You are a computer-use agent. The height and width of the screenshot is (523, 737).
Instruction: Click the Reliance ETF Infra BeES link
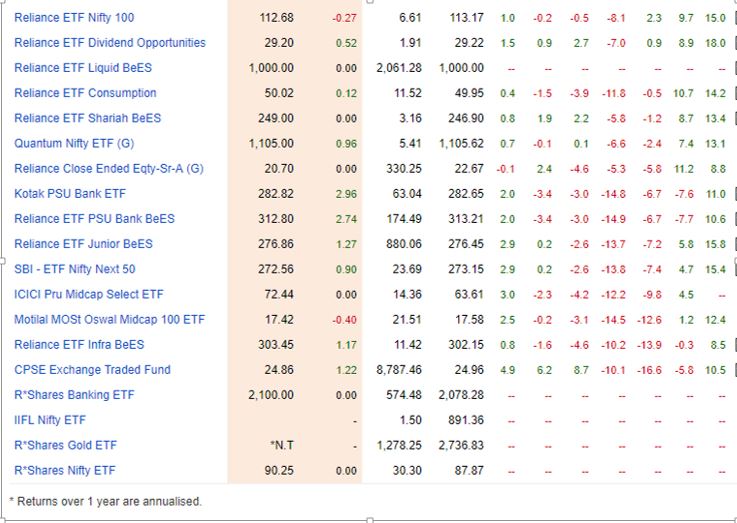coord(79,345)
